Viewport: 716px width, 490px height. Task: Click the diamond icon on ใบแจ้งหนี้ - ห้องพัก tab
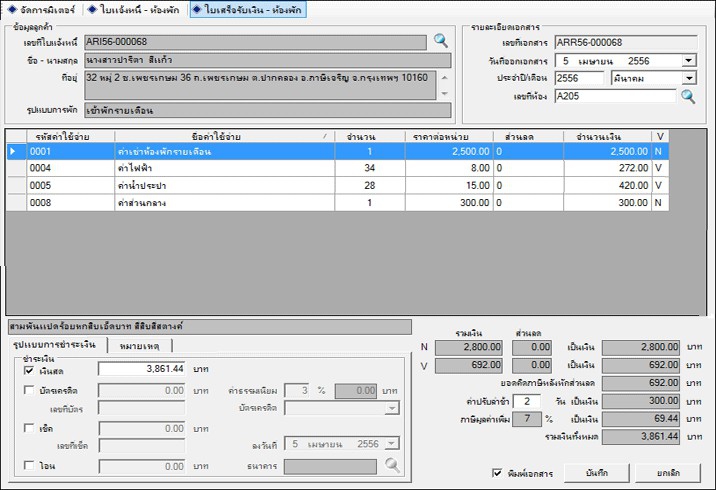(x=92, y=9)
